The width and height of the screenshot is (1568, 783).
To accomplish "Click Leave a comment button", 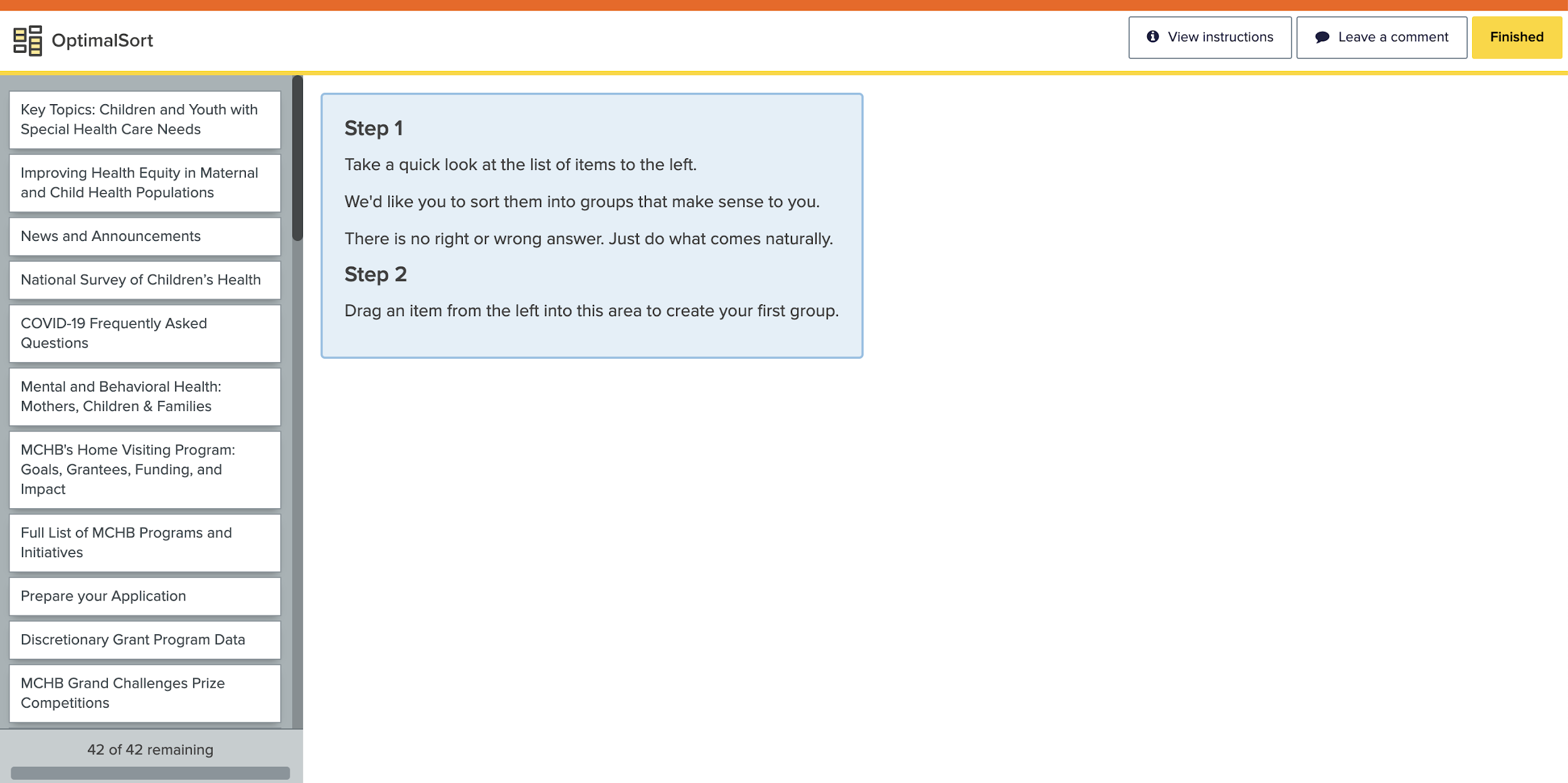I will click(1381, 38).
